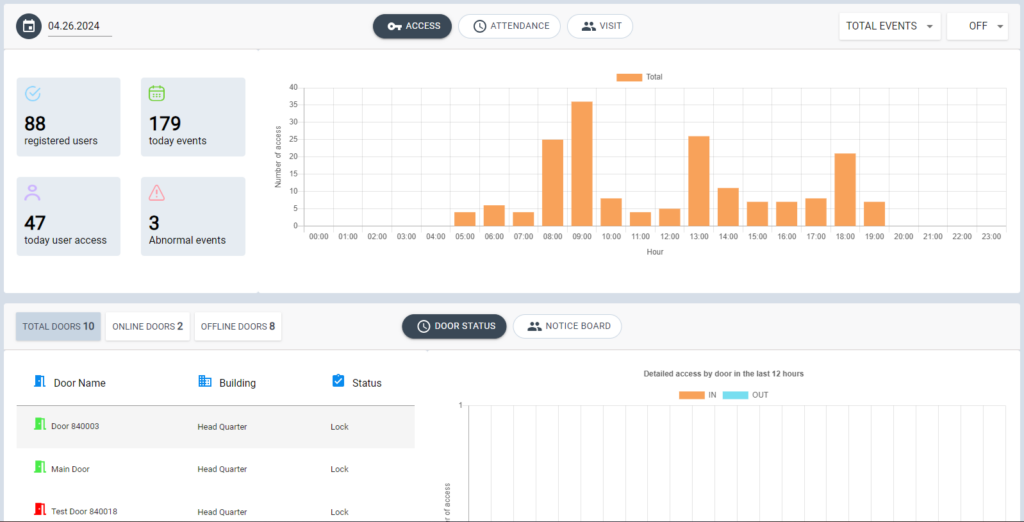This screenshot has height=522, width=1024.
Task: Open the NOTICE BOARD view
Action: pyautogui.click(x=567, y=326)
